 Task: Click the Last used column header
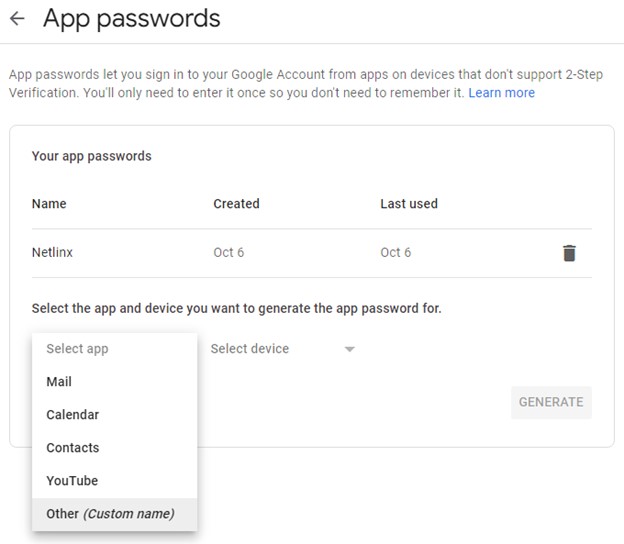pyautogui.click(x=409, y=204)
